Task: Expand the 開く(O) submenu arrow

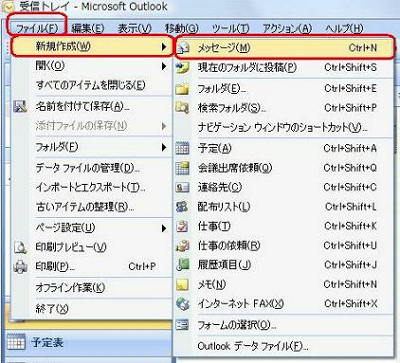Action: (x=164, y=66)
